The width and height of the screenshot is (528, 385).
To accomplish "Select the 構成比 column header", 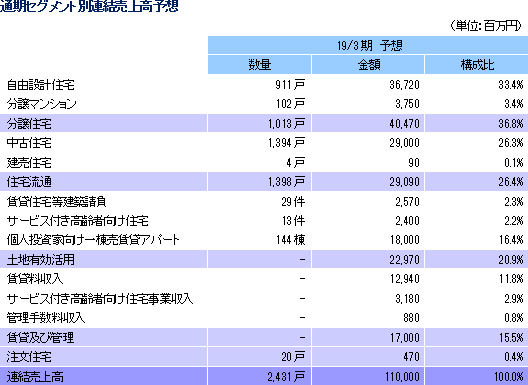I will point(476,65).
